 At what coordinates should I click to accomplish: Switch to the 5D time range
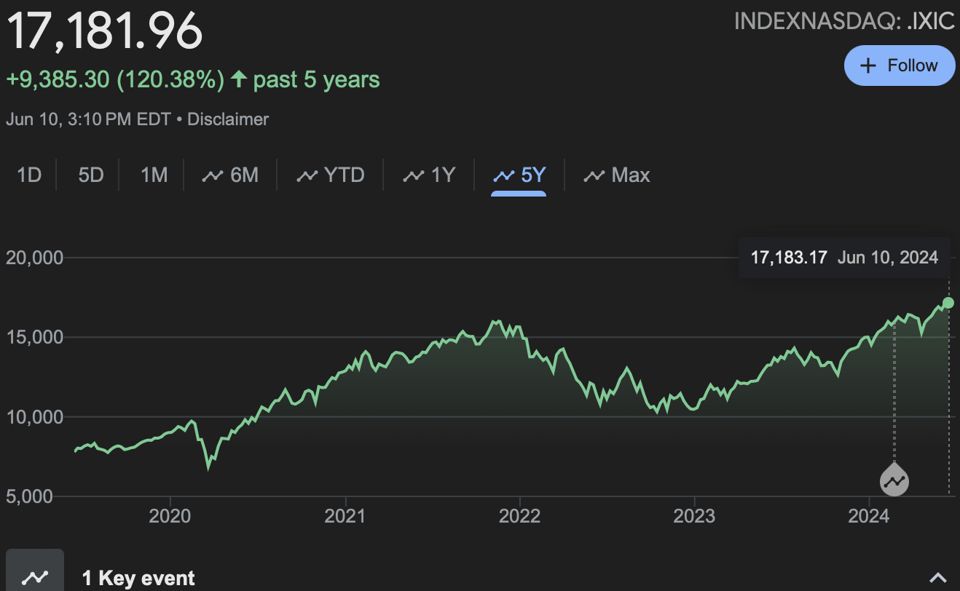tap(91, 175)
